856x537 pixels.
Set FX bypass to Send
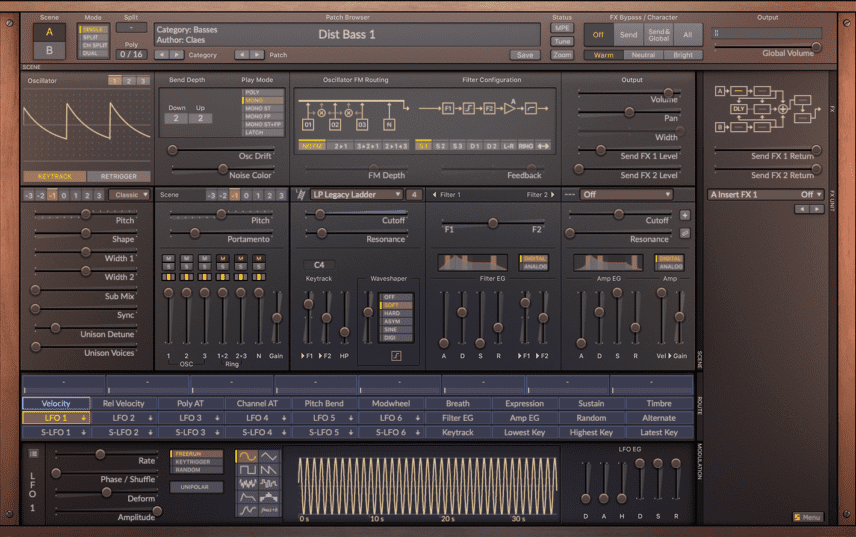(628, 35)
